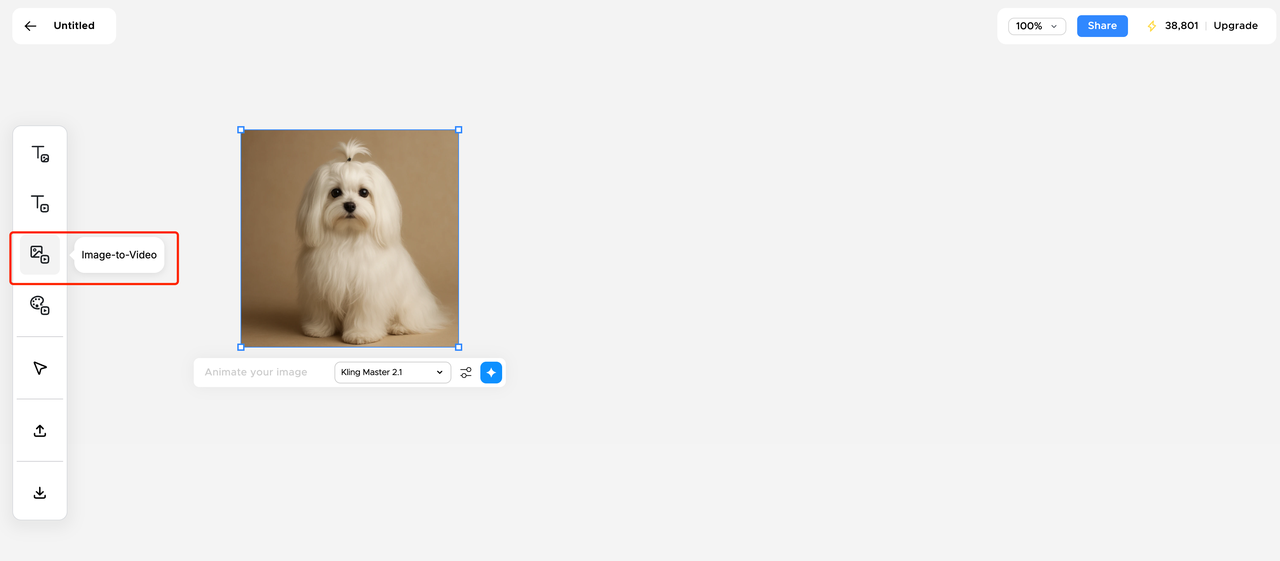Click the Untitled project title
1280x561 pixels.
74,26
